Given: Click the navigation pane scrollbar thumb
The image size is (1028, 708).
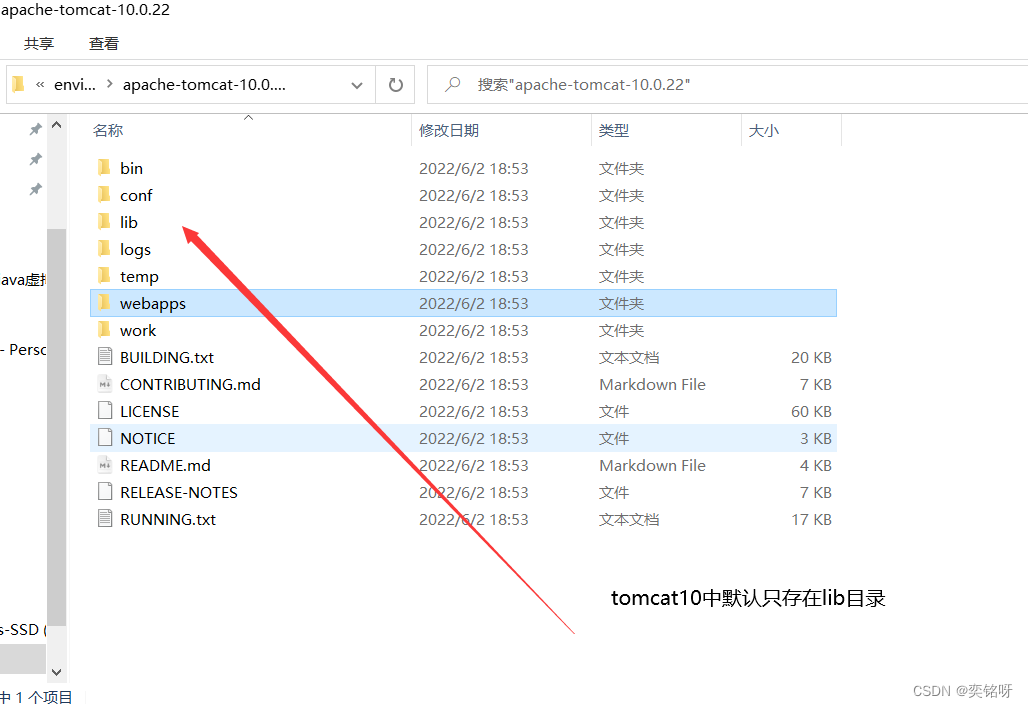Looking at the screenshot, I should pos(56,427).
